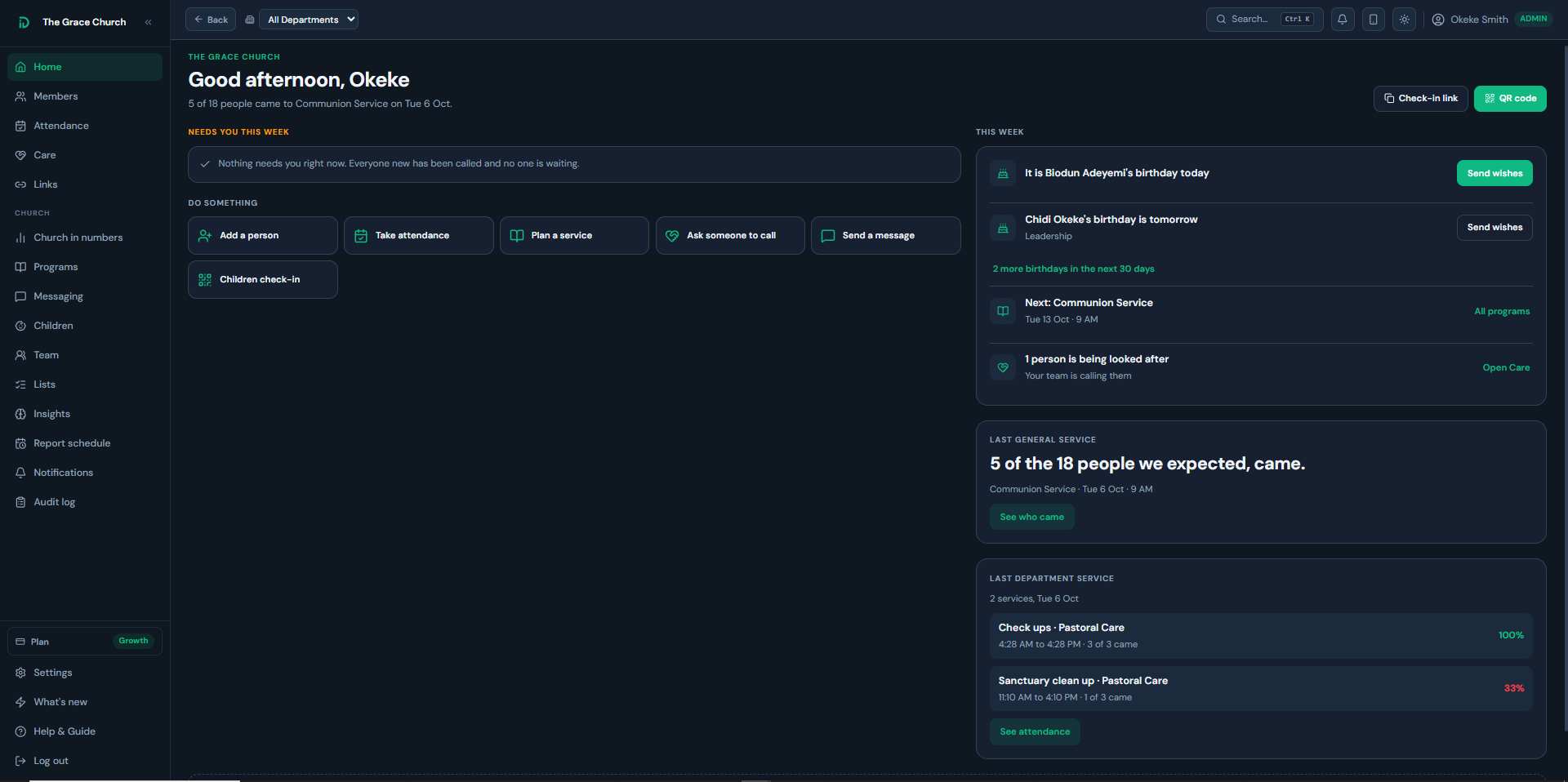Open Help & Guide
The image size is (1568, 782).
(85, 731)
